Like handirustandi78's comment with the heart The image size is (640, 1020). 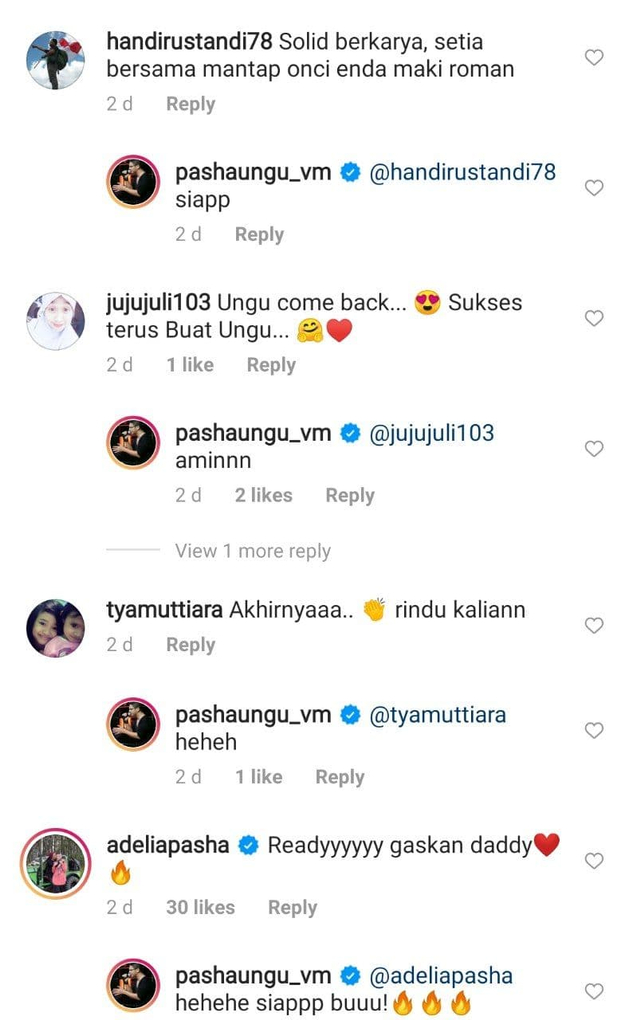(594, 57)
